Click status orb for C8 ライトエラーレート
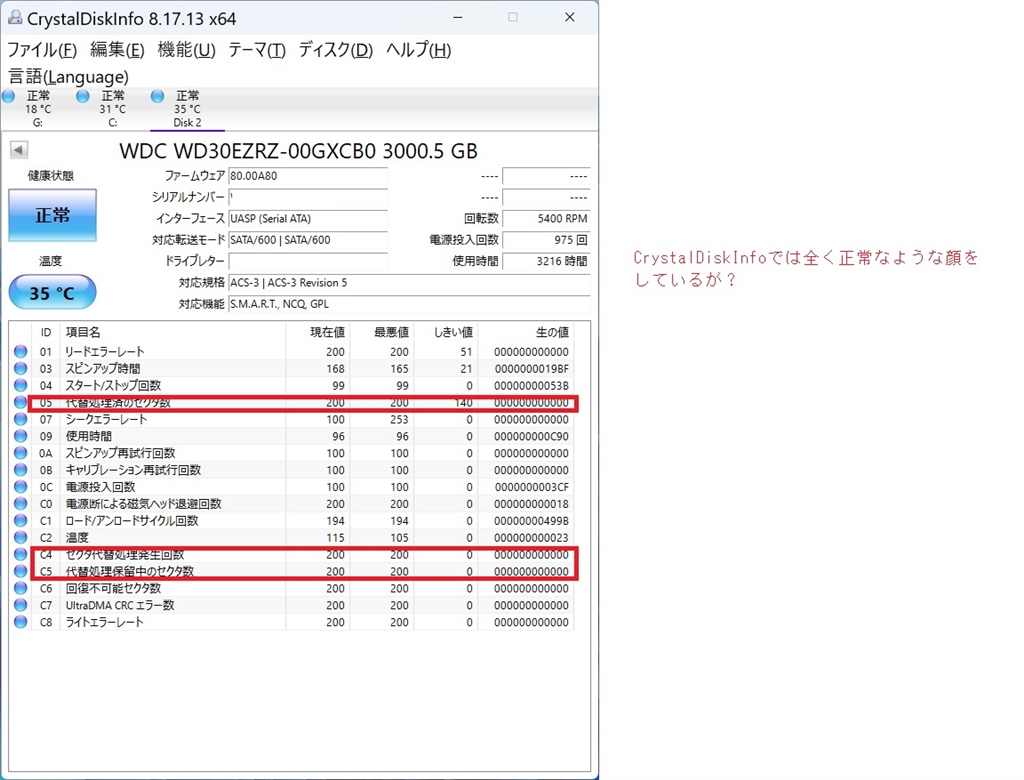The width and height of the screenshot is (1024, 780). coord(20,623)
